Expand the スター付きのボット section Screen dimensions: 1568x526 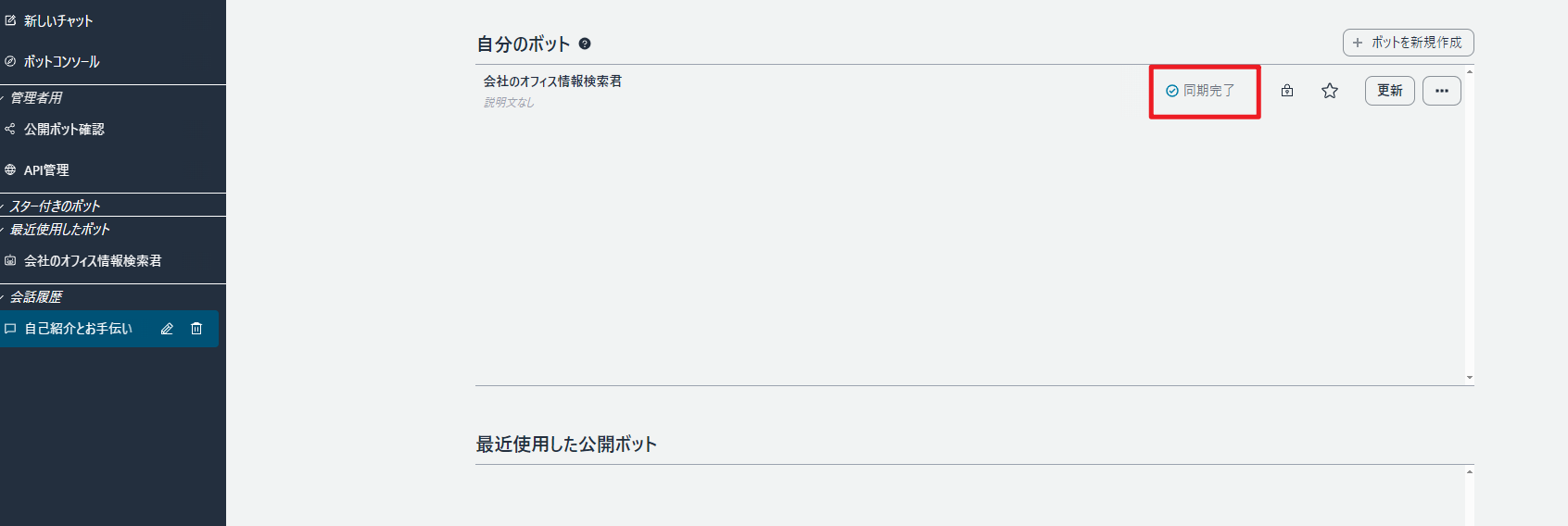tap(54, 206)
